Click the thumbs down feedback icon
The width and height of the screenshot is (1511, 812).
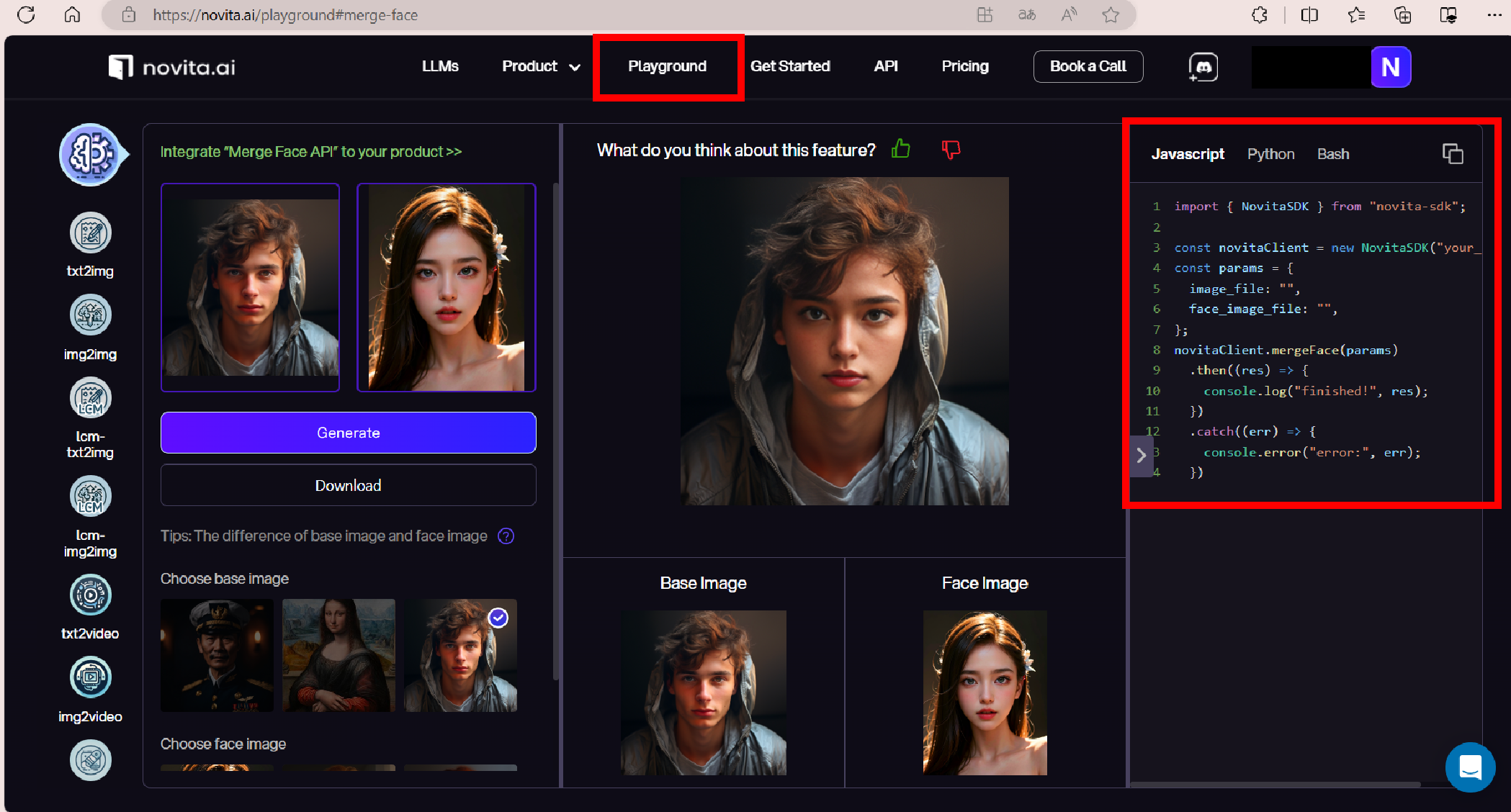[951, 149]
